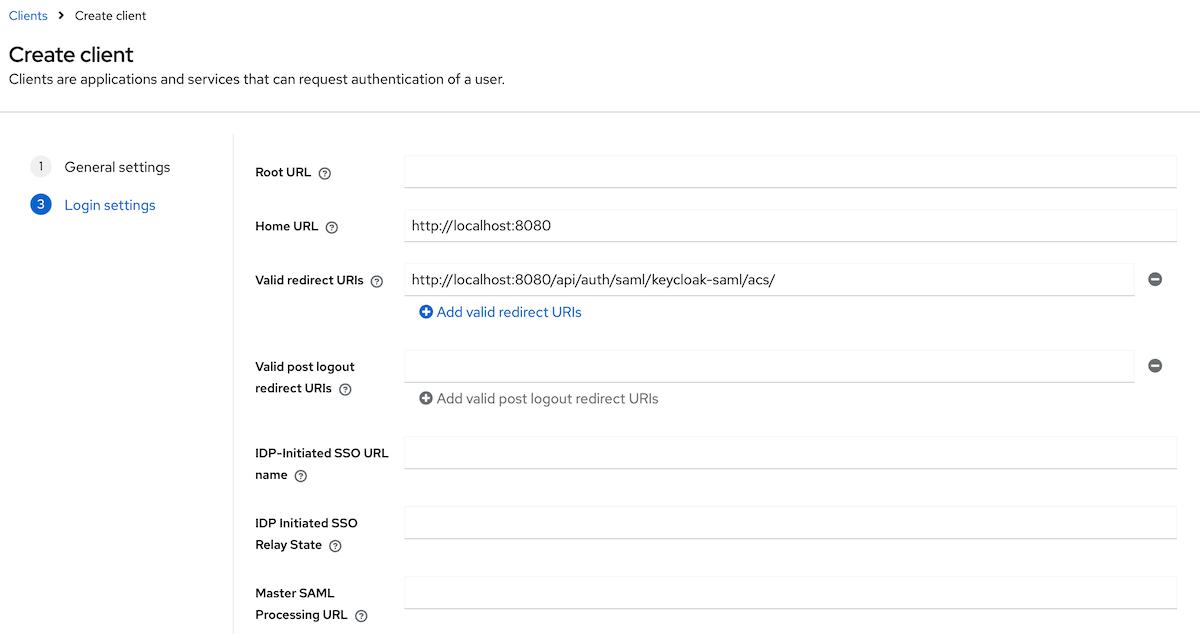Go to Clients in the breadcrumb
The image size is (1200, 634).
(x=28, y=16)
